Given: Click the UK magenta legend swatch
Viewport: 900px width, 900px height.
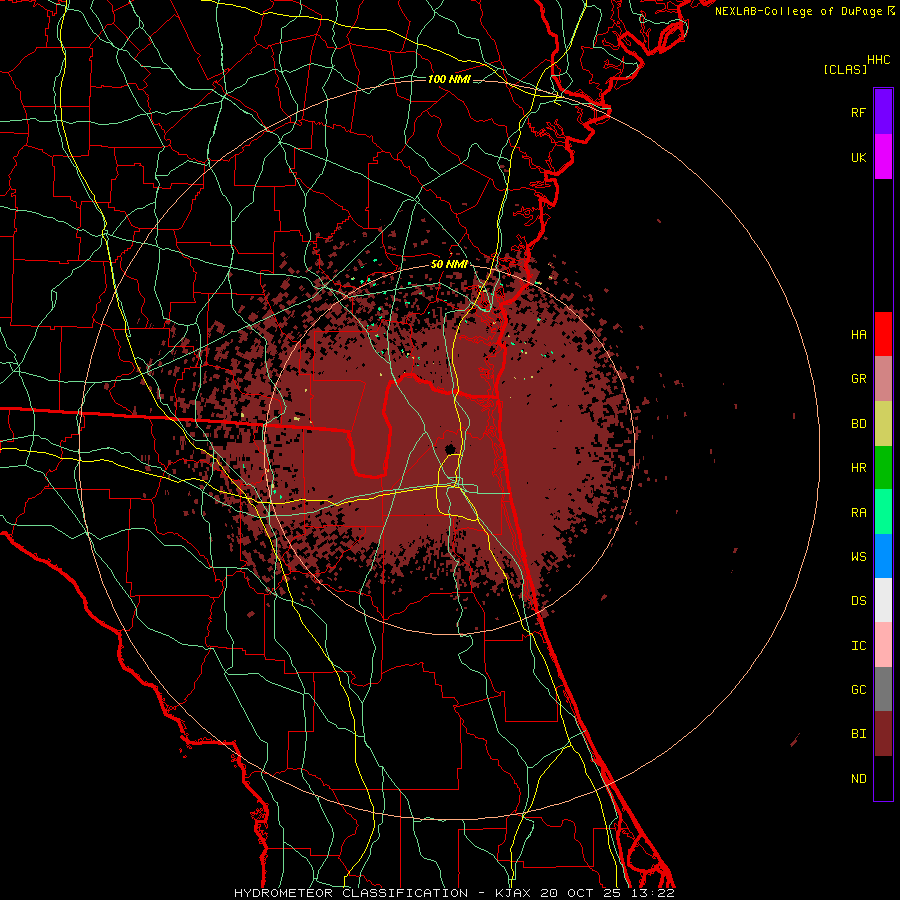Looking at the screenshot, I should click(x=883, y=156).
